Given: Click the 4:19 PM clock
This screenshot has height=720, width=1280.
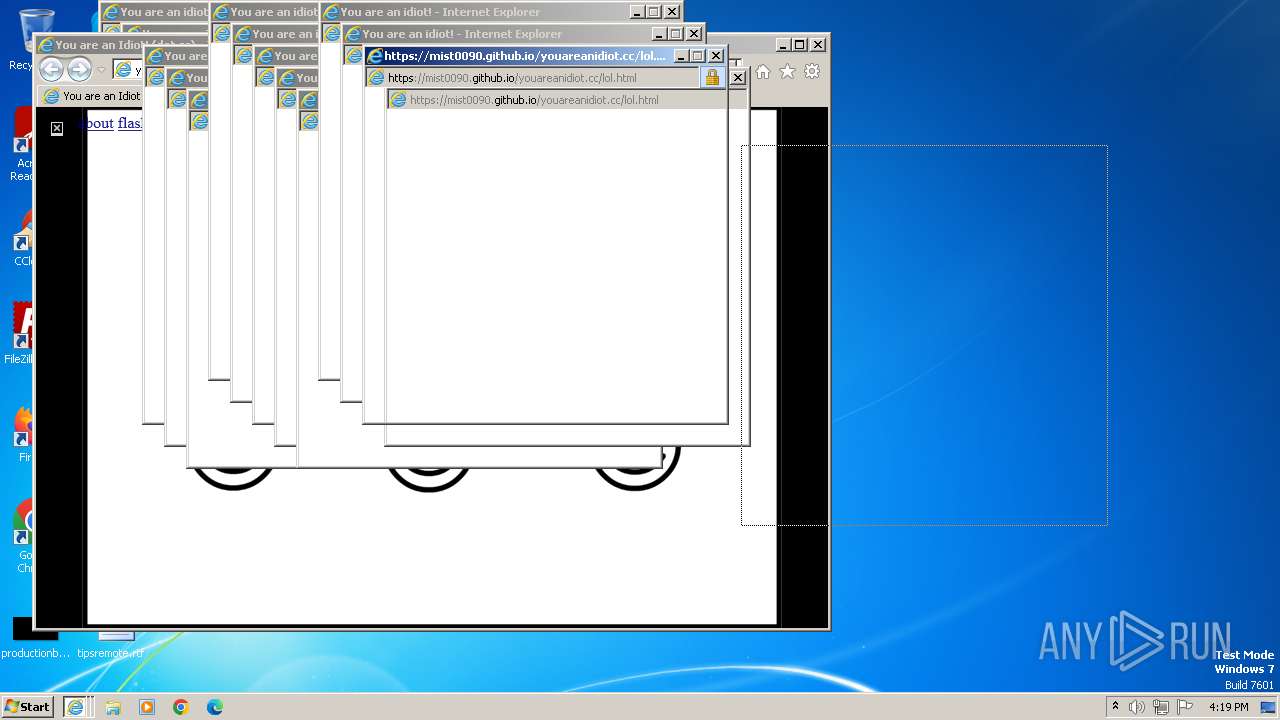Looking at the screenshot, I should [x=1228, y=707].
